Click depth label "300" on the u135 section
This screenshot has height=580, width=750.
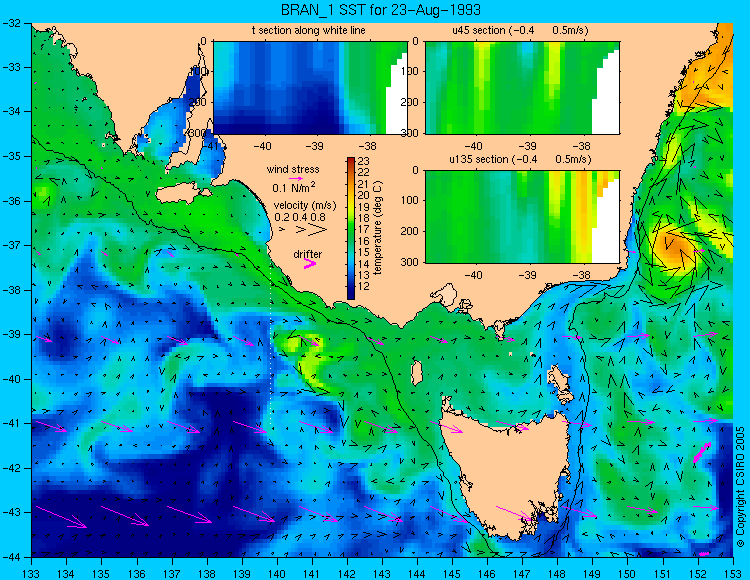[x=411, y=262]
